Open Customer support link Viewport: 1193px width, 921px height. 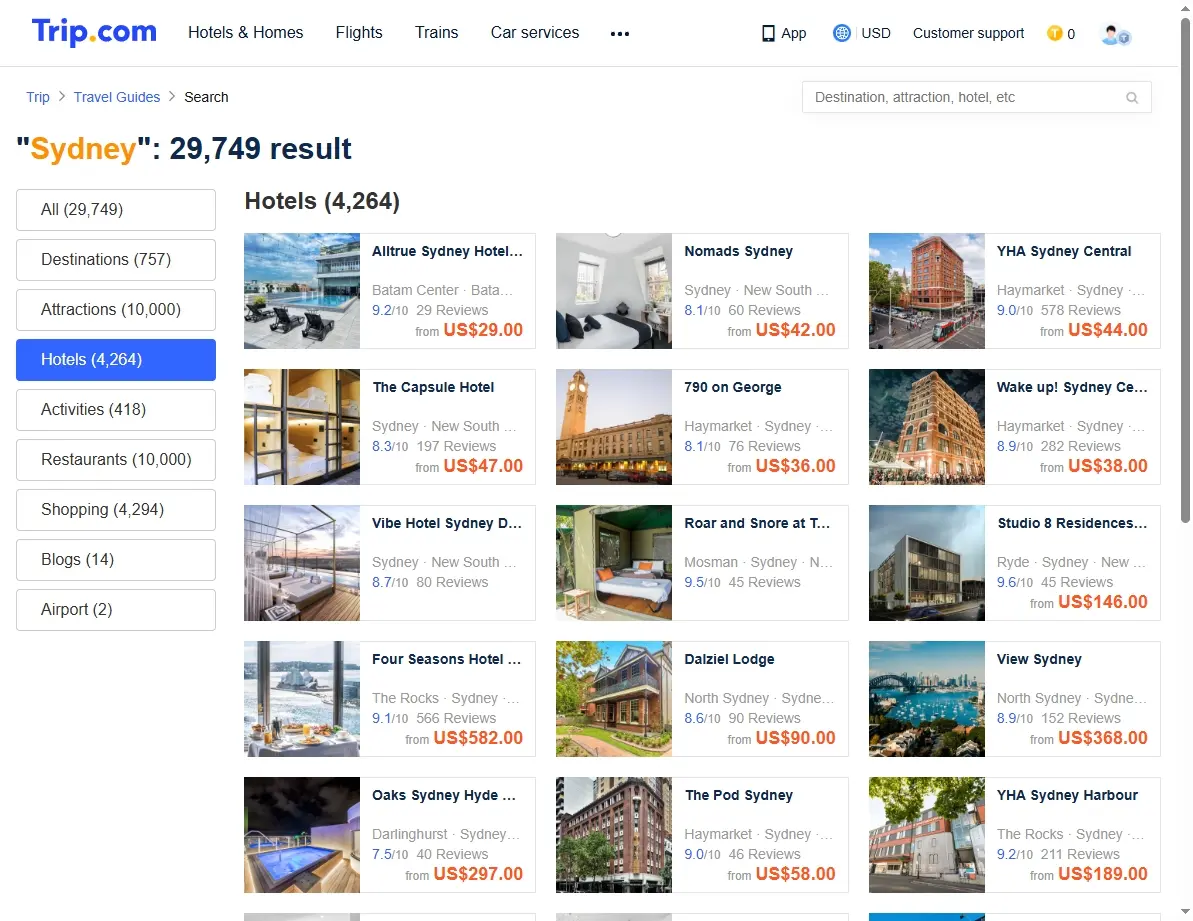969,33
